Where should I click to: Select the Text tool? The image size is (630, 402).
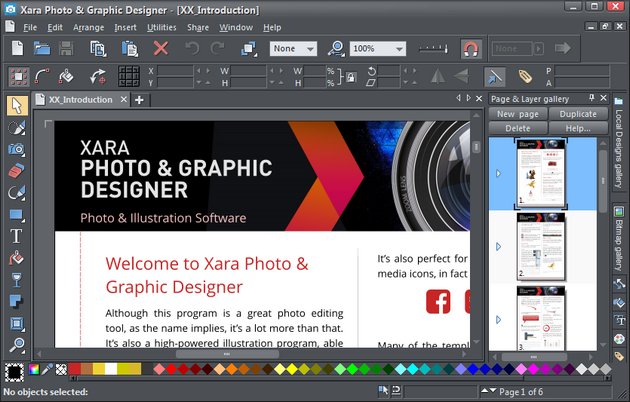pyautogui.click(x=16, y=236)
